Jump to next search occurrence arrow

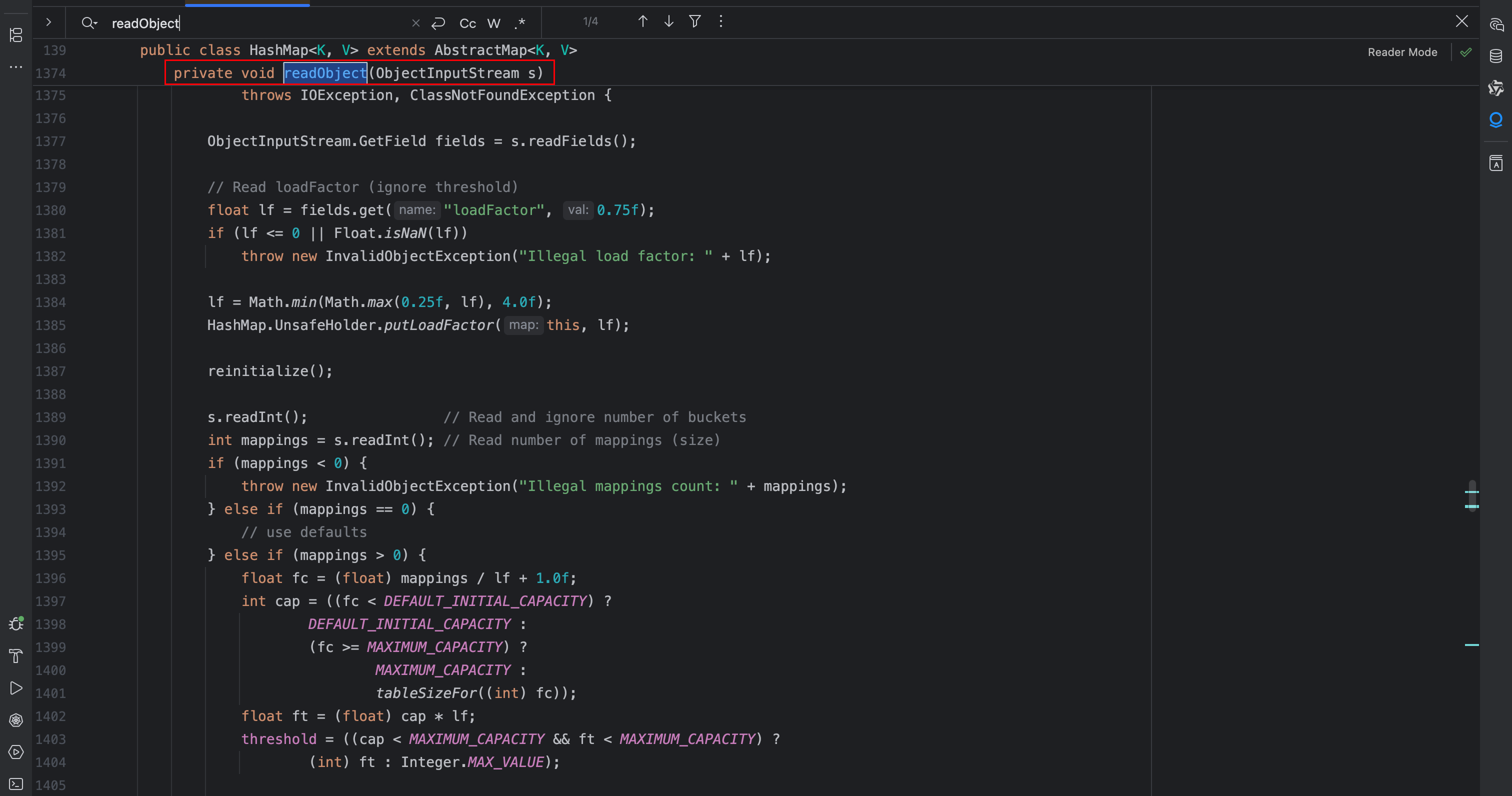(x=668, y=21)
